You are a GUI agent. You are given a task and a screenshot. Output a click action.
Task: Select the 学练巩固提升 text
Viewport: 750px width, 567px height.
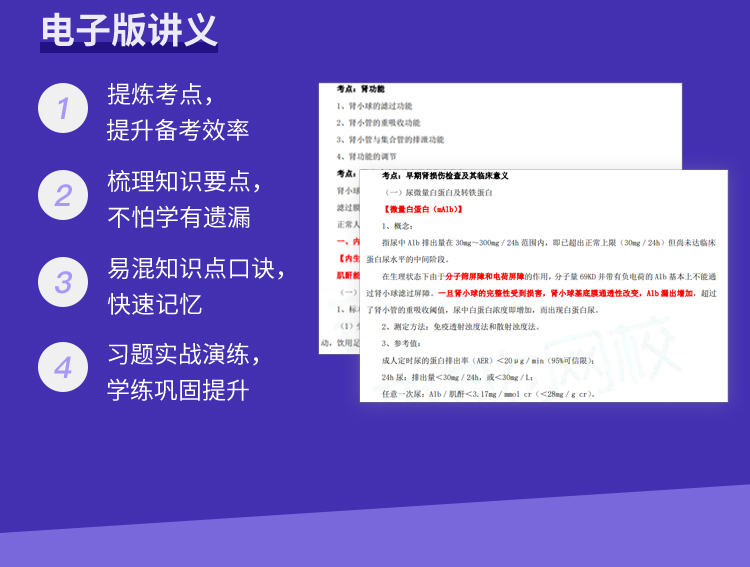pos(178,390)
